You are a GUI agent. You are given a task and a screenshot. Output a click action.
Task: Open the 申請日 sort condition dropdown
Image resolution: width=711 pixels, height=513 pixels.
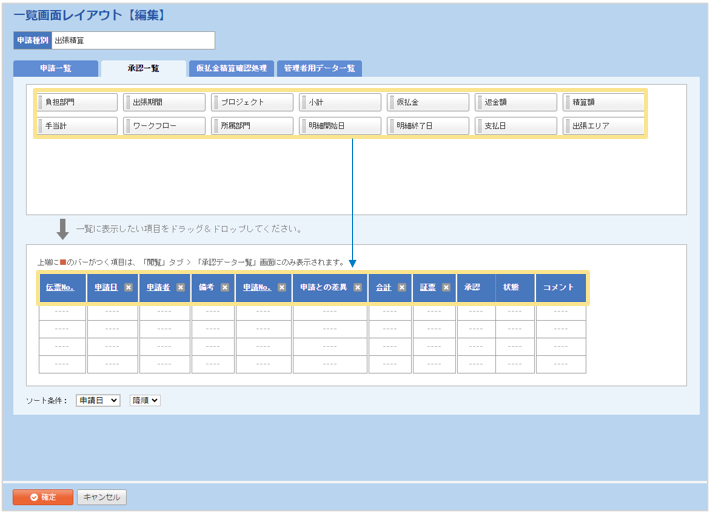point(98,400)
